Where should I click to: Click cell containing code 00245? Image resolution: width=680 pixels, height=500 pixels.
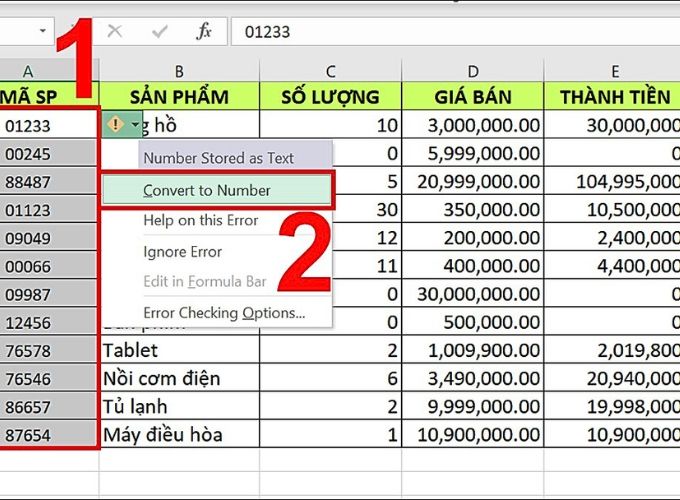tap(48, 154)
